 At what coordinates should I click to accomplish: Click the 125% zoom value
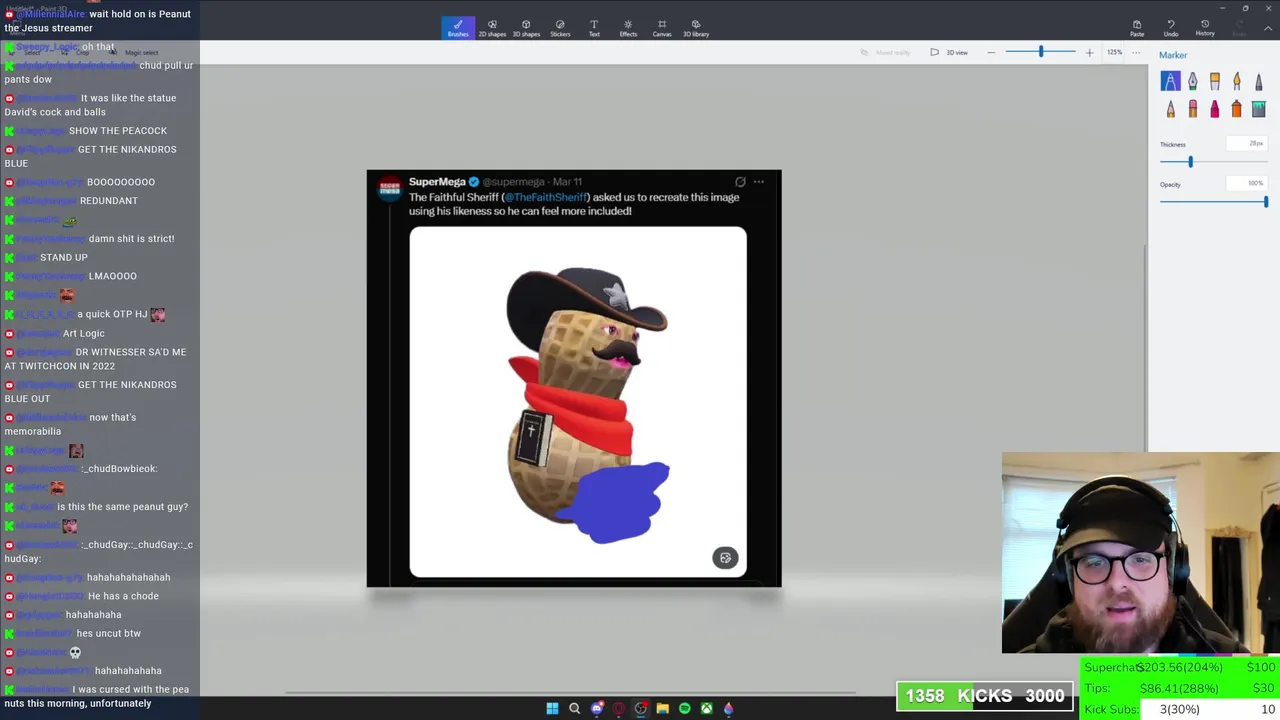1114,52
